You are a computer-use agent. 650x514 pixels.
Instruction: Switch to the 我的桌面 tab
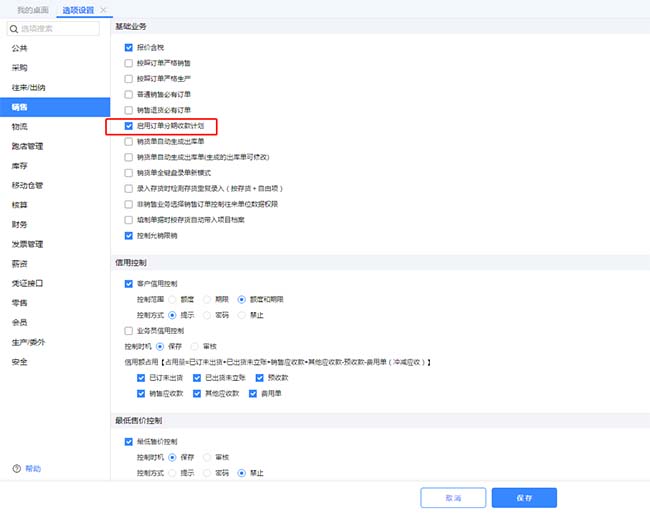(32, 9)
